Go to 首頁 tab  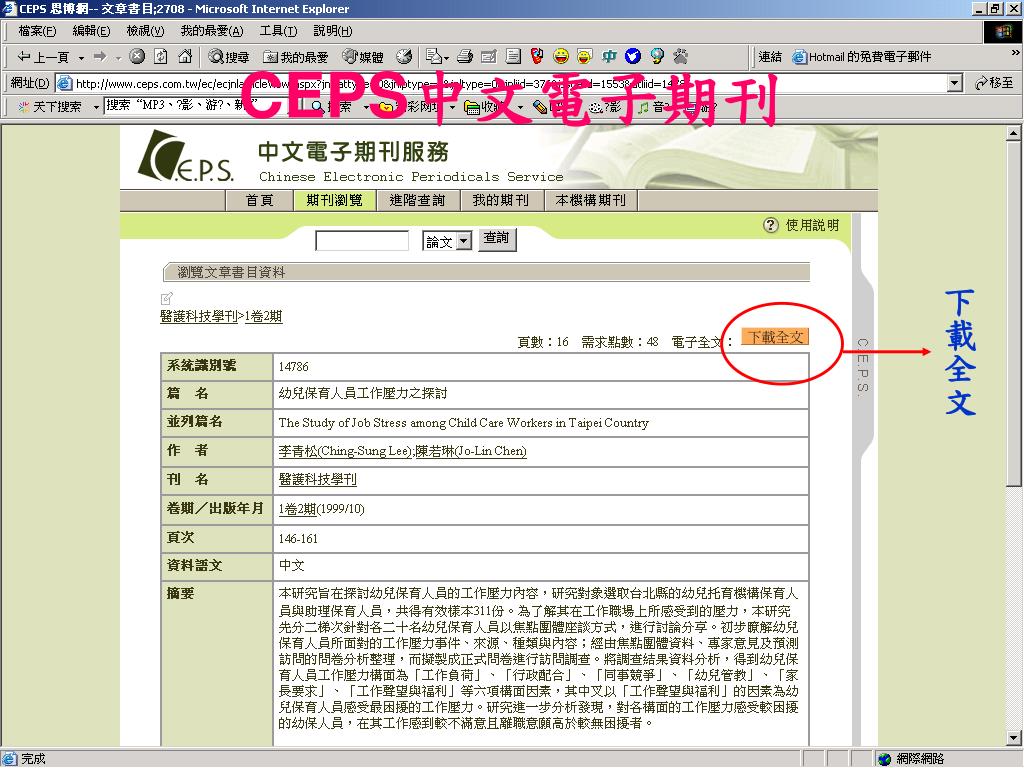click(259, 200)
